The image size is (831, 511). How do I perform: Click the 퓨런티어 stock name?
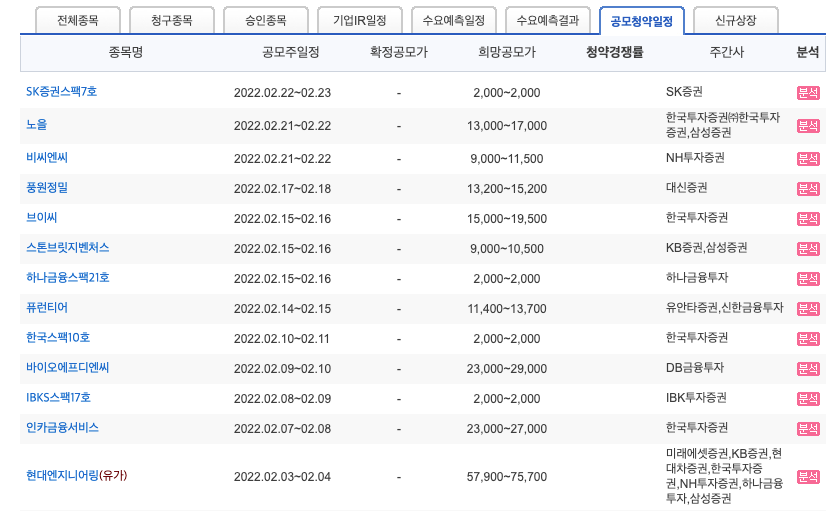coord(47,307)
